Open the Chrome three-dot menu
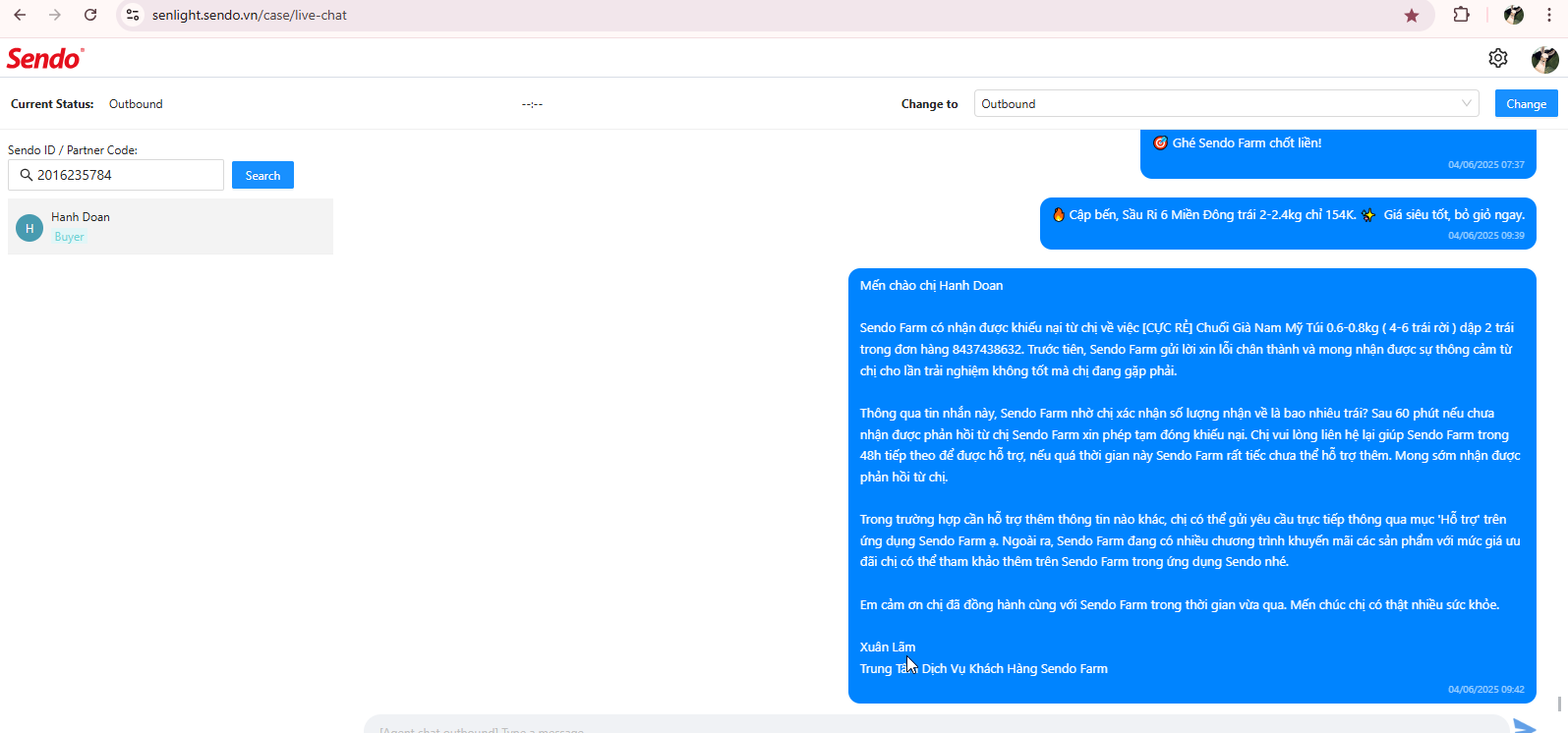 pyautogui.click(x=1549, y=15)
